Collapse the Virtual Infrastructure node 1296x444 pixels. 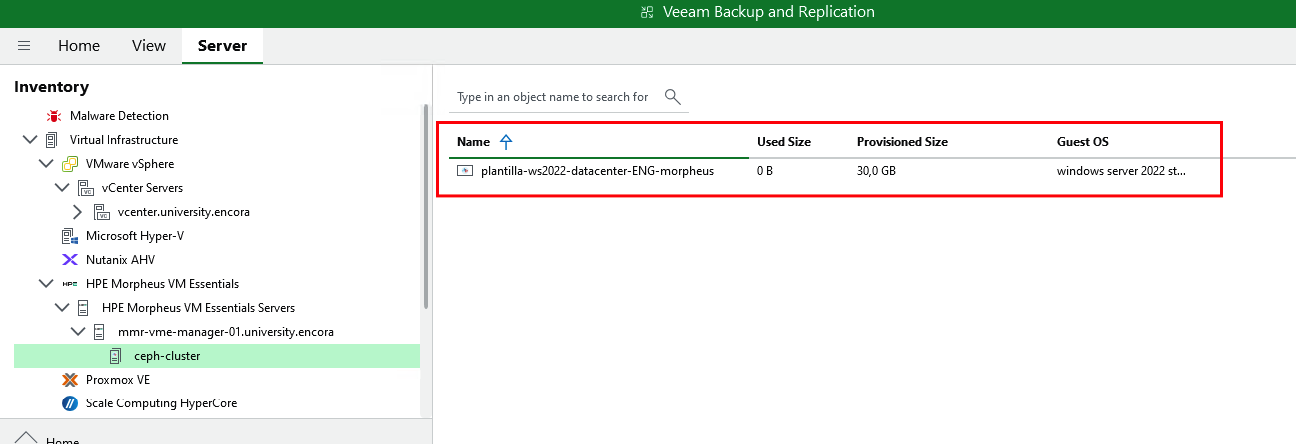[29, 140]
